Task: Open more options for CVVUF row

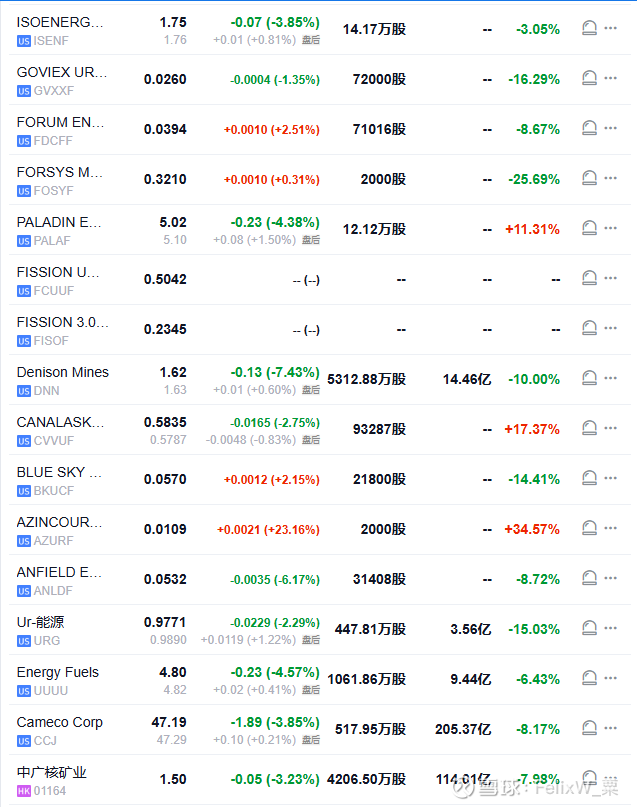Action: (x=611, y=428)
